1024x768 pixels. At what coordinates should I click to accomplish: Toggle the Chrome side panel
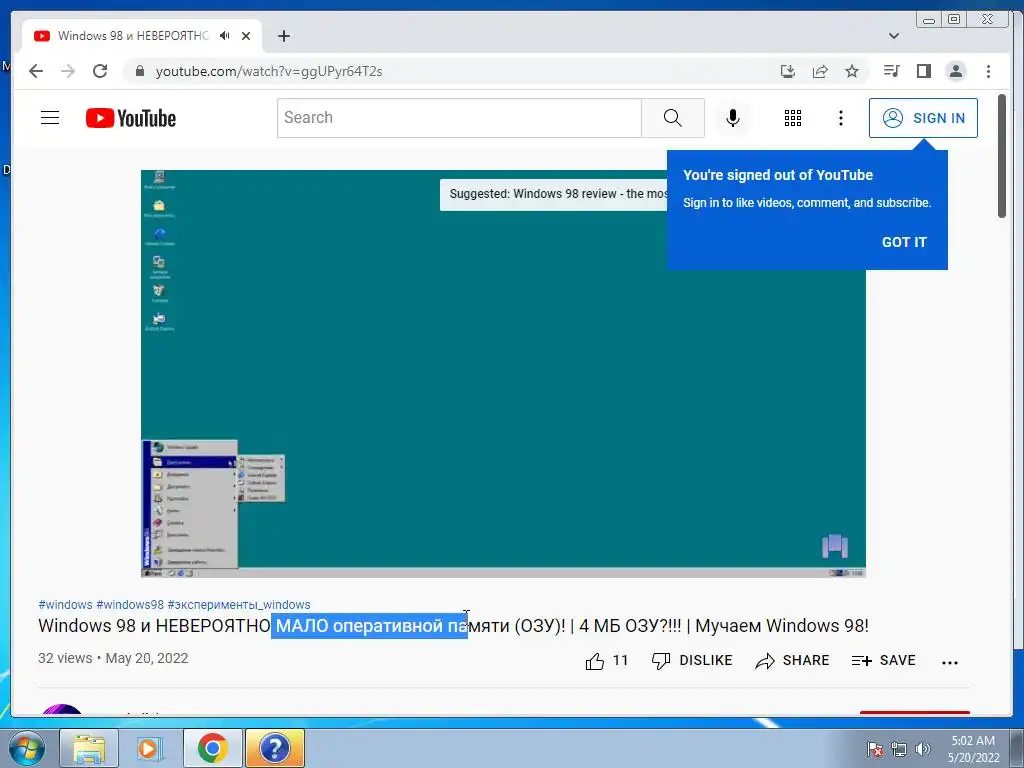click(x=923, y=71)
